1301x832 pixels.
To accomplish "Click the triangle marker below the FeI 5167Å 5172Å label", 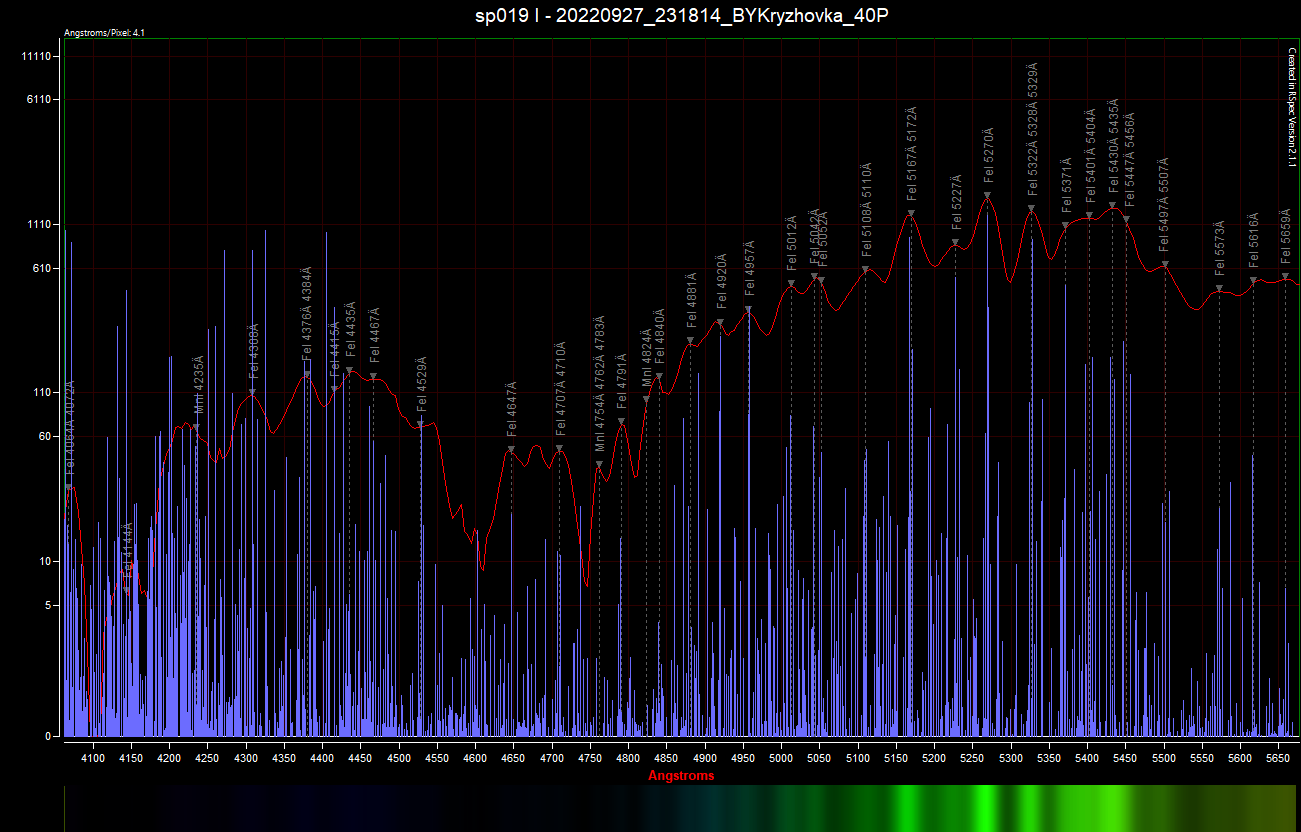I will [911, 213].
